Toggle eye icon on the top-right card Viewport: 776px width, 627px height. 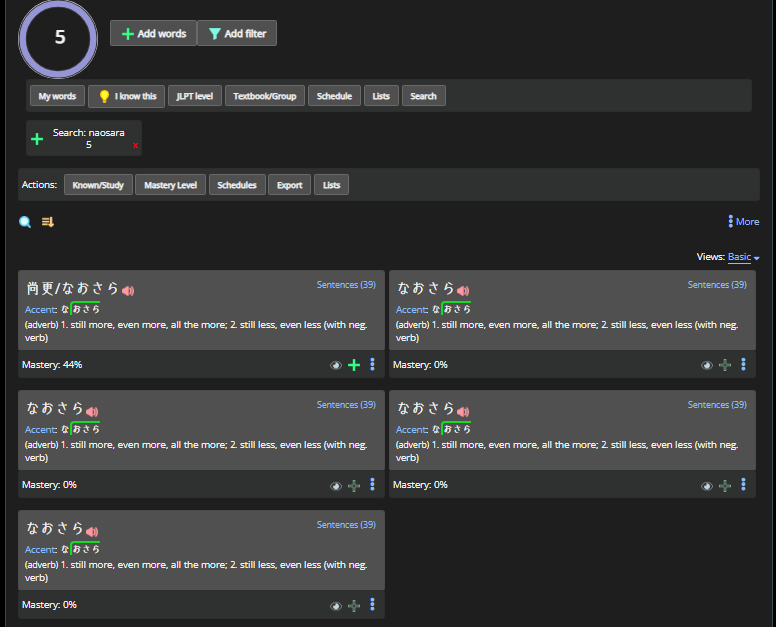click(707, 365)
